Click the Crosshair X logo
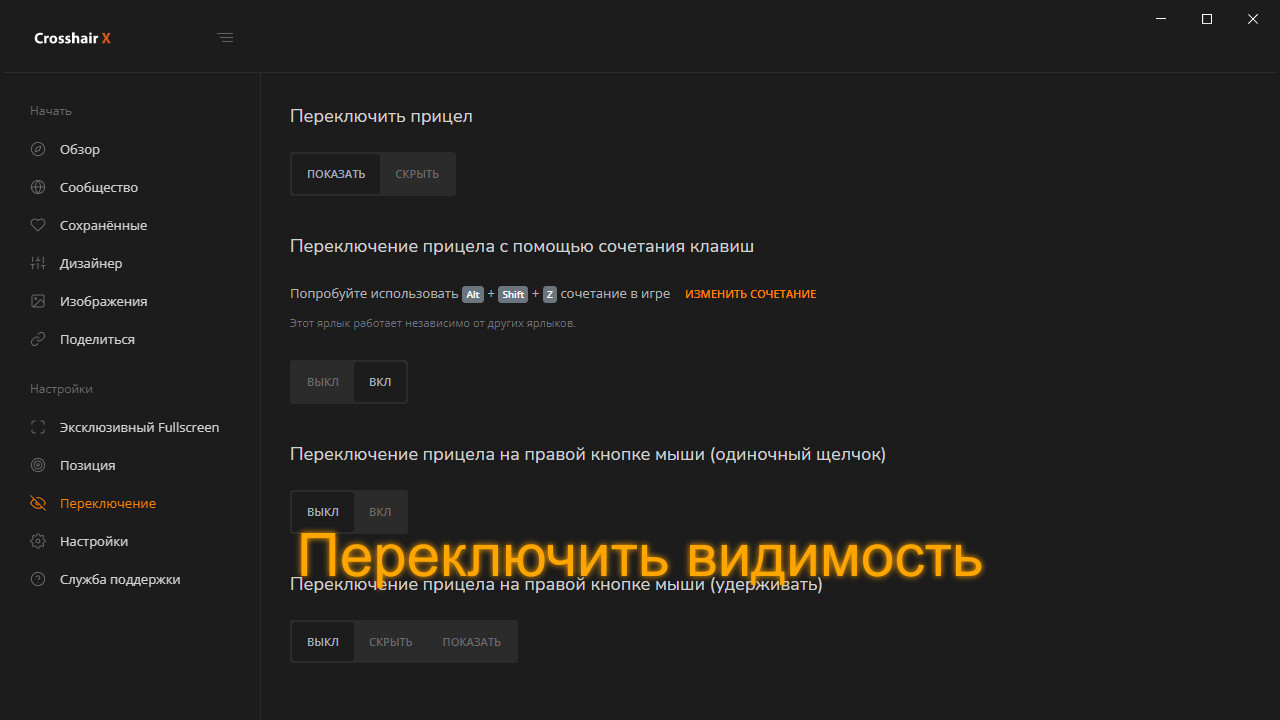The height and width of the screenshot is (720, 1280). (72, 38)
